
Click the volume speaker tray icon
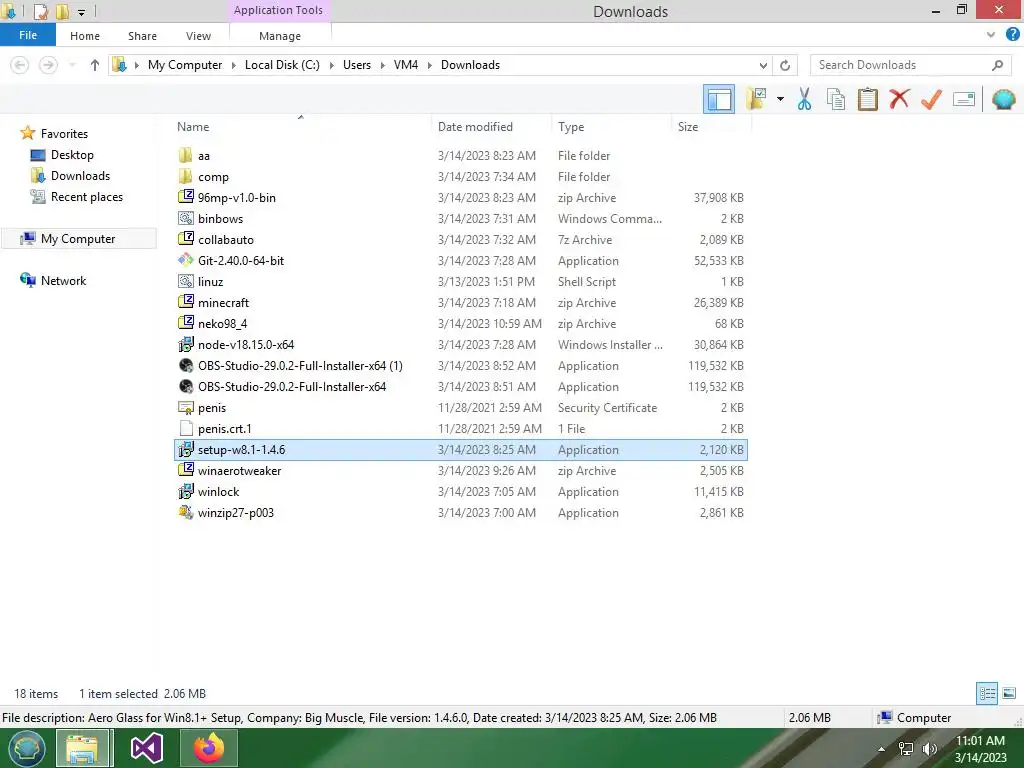(x=929, y=749)
